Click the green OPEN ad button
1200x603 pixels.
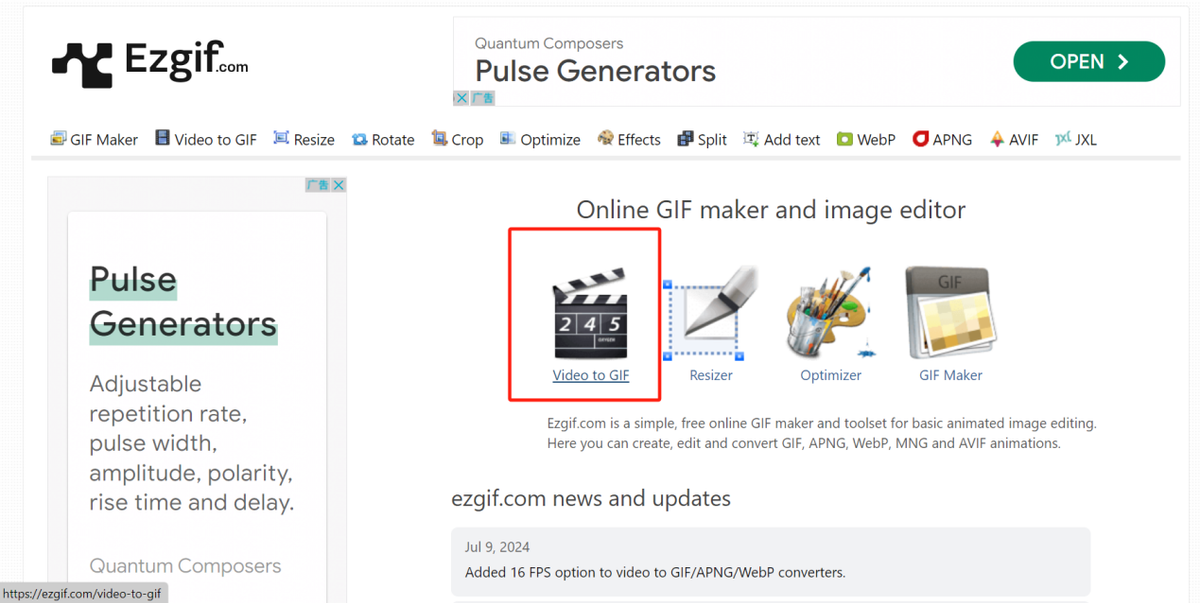pyautogui.click(x=1089, y=61)
